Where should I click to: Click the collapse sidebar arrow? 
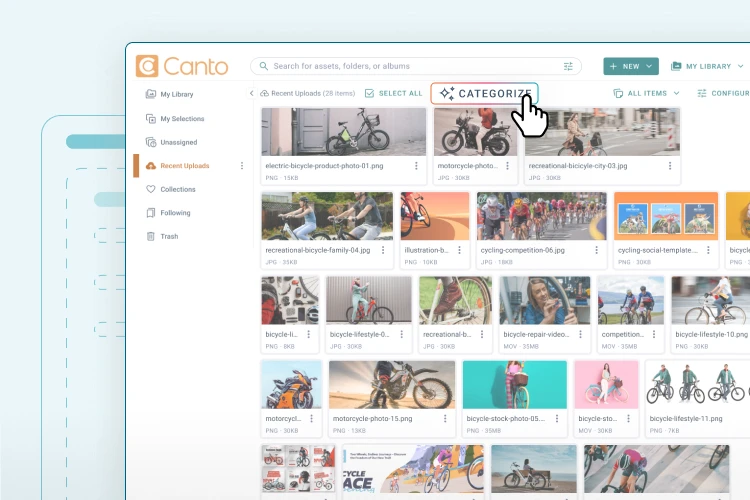click(x=252, y=93)
